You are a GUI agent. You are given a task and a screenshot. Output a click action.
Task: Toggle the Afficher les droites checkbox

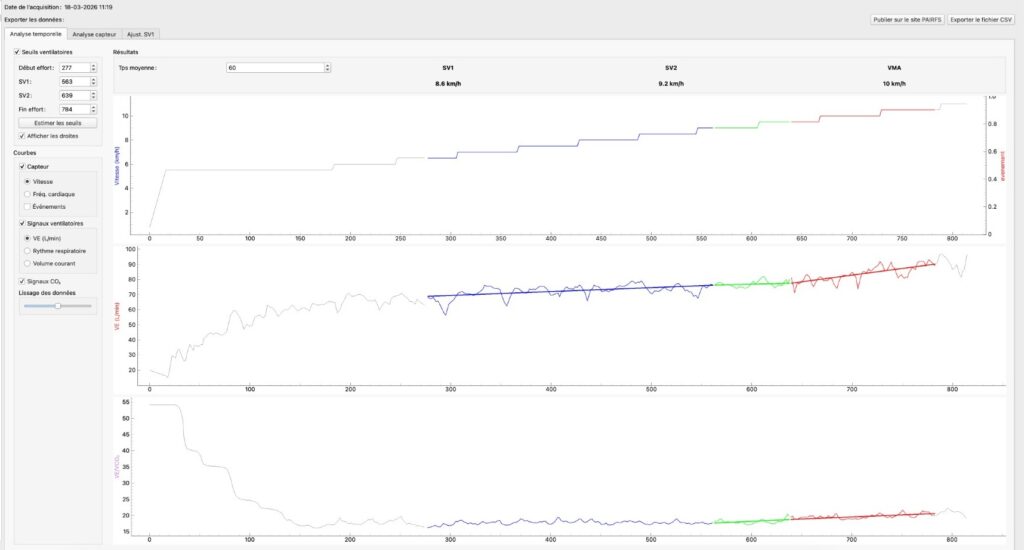(22, 136)
